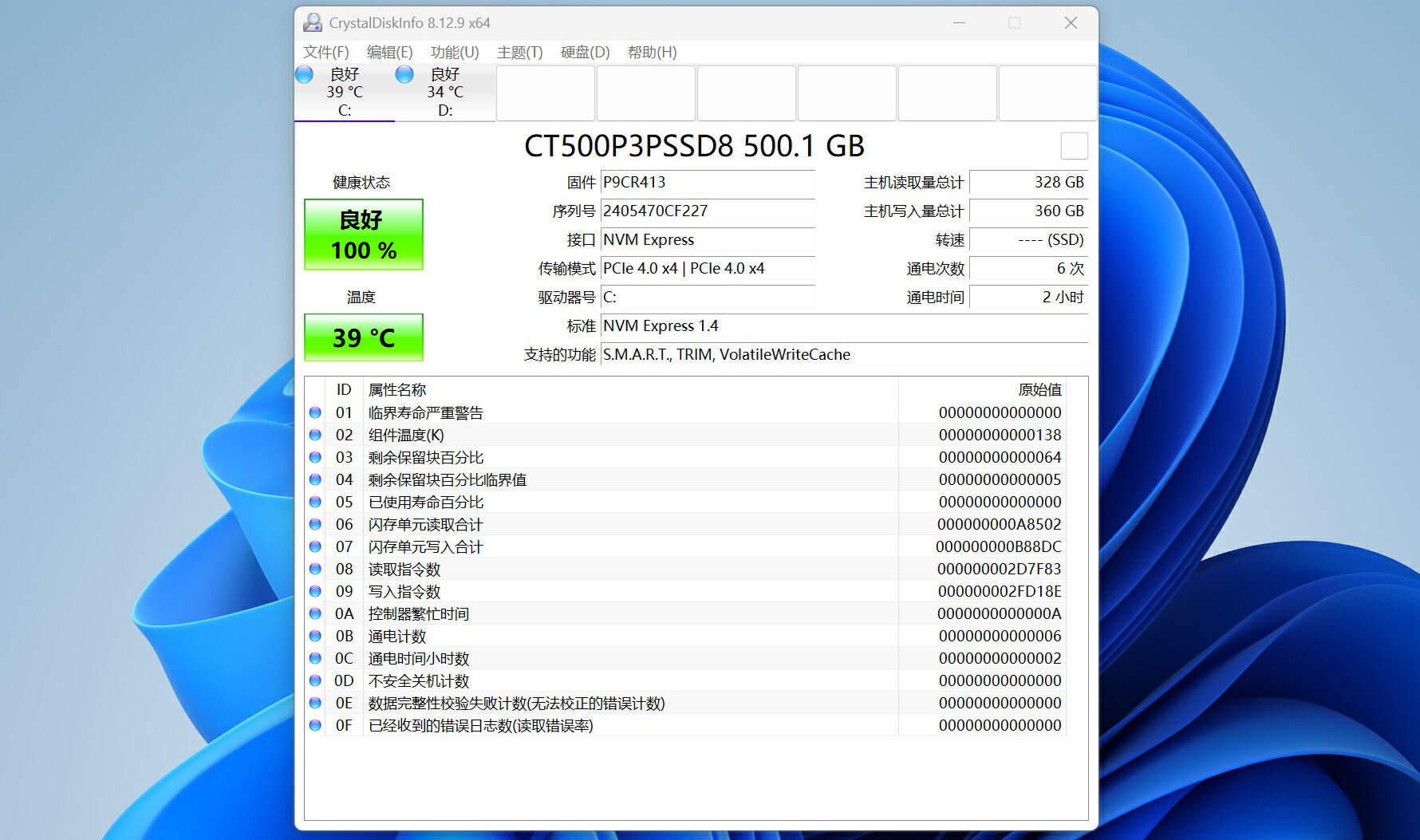Select the C: drive tab
The image size is (1420, 840).
pos(345,93)
